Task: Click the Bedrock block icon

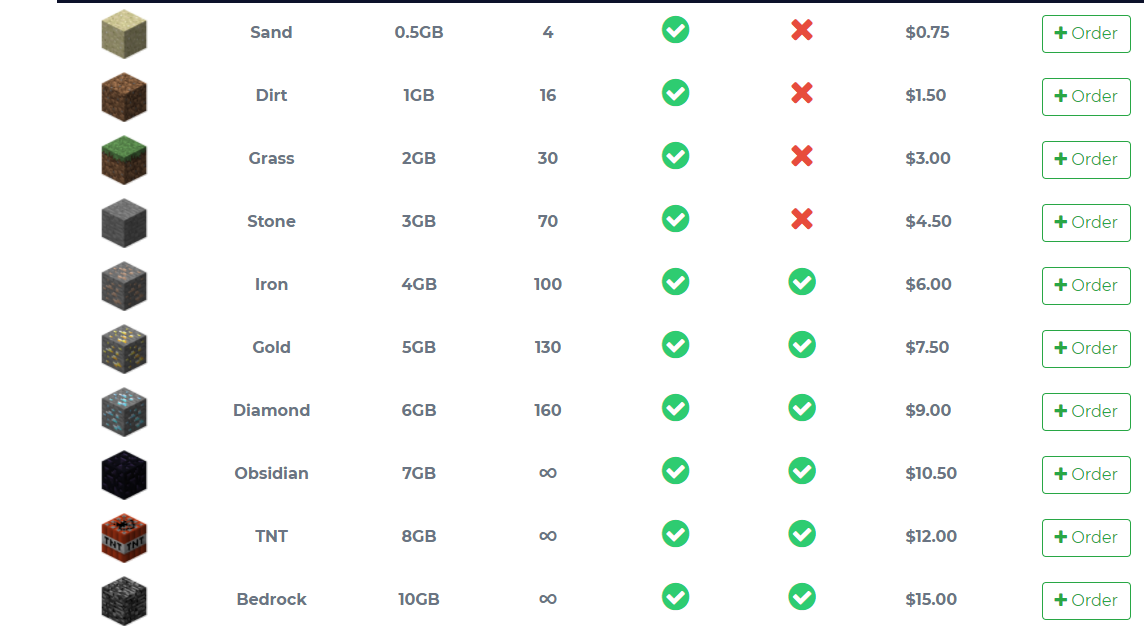Action: [x=124, y=601]
